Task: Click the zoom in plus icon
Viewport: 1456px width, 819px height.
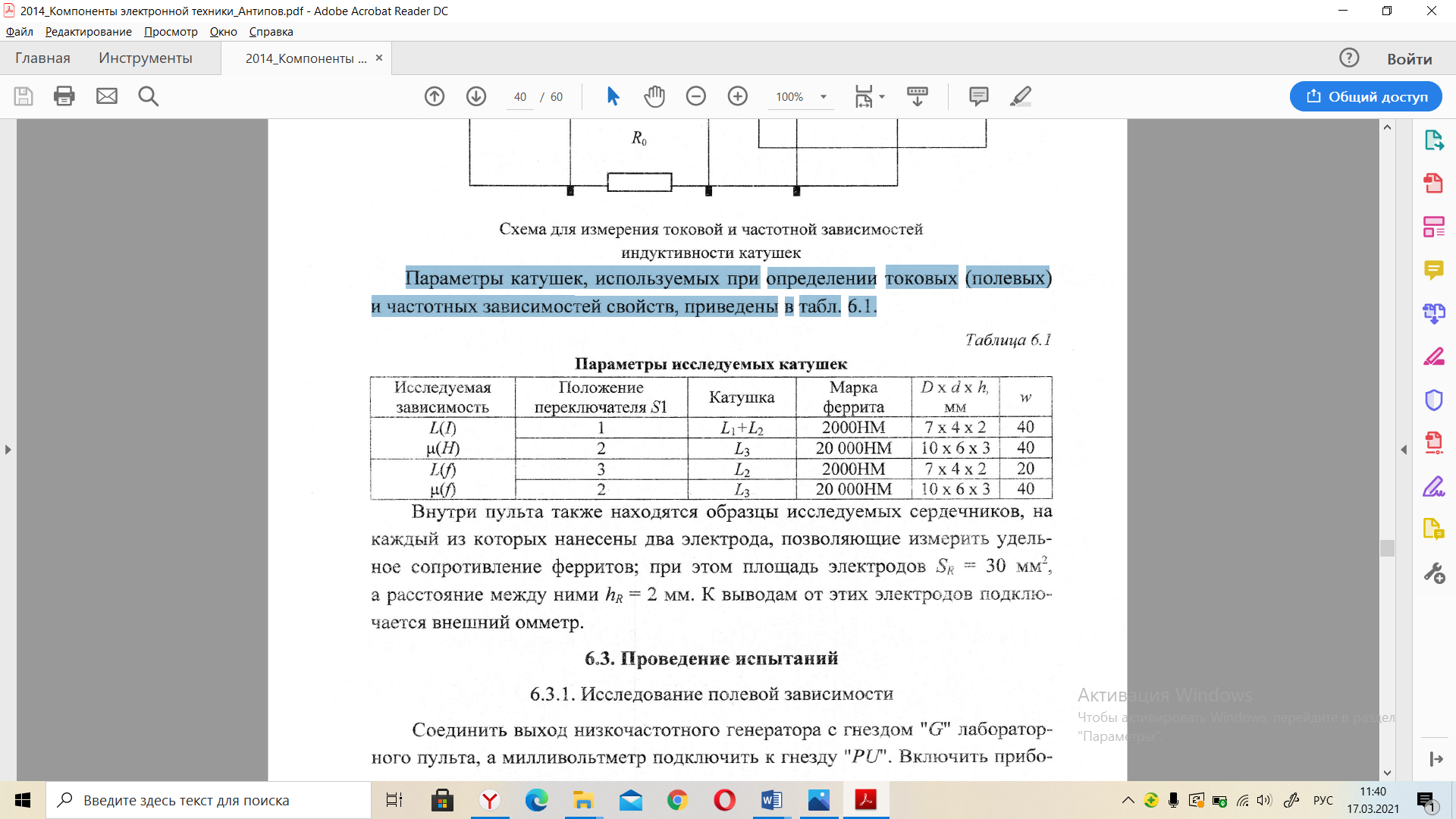Action: (x=738, y=96)
